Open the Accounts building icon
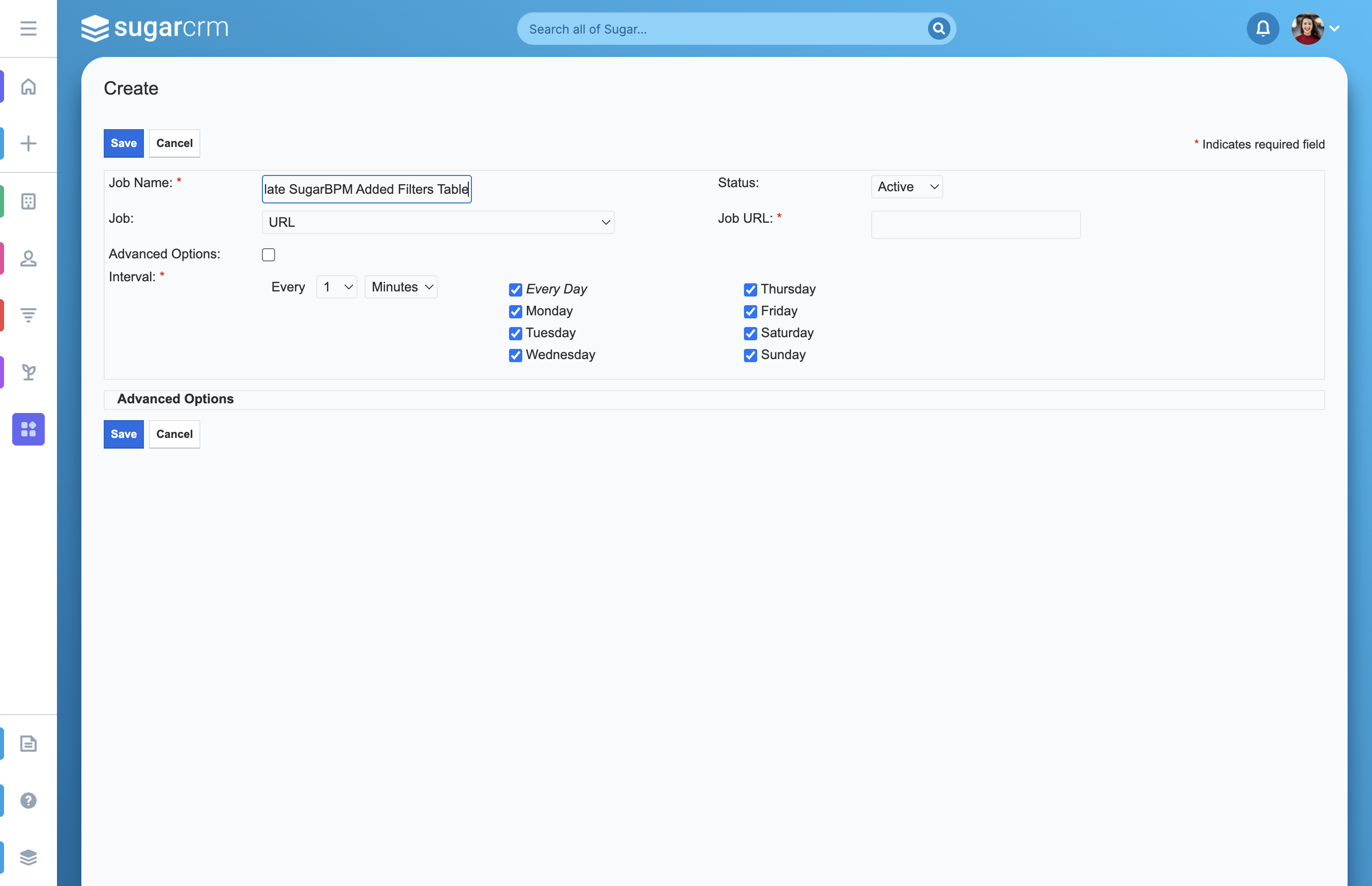The height and width of the screenshot is (886, 1372). [28, 201]
